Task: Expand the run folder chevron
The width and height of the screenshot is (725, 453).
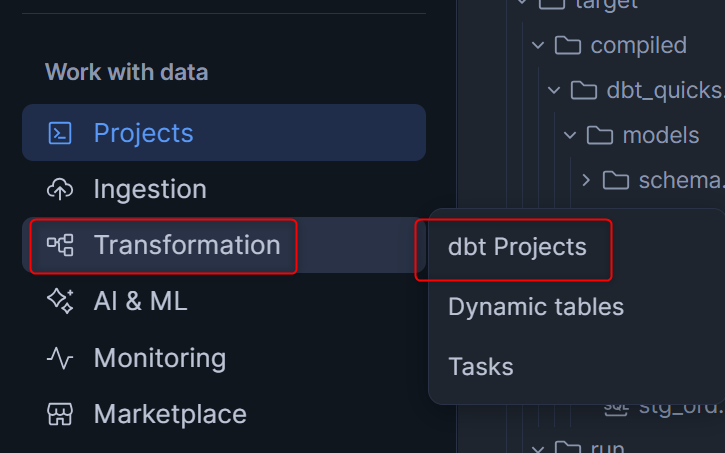Action: (538, 446)
